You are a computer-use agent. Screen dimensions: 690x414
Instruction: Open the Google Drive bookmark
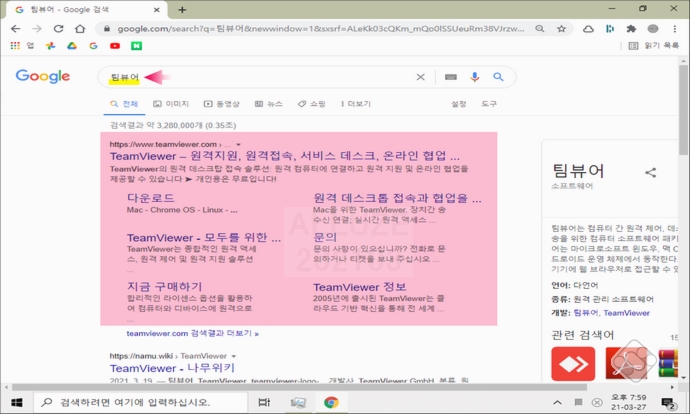click(x=72, y=45)
